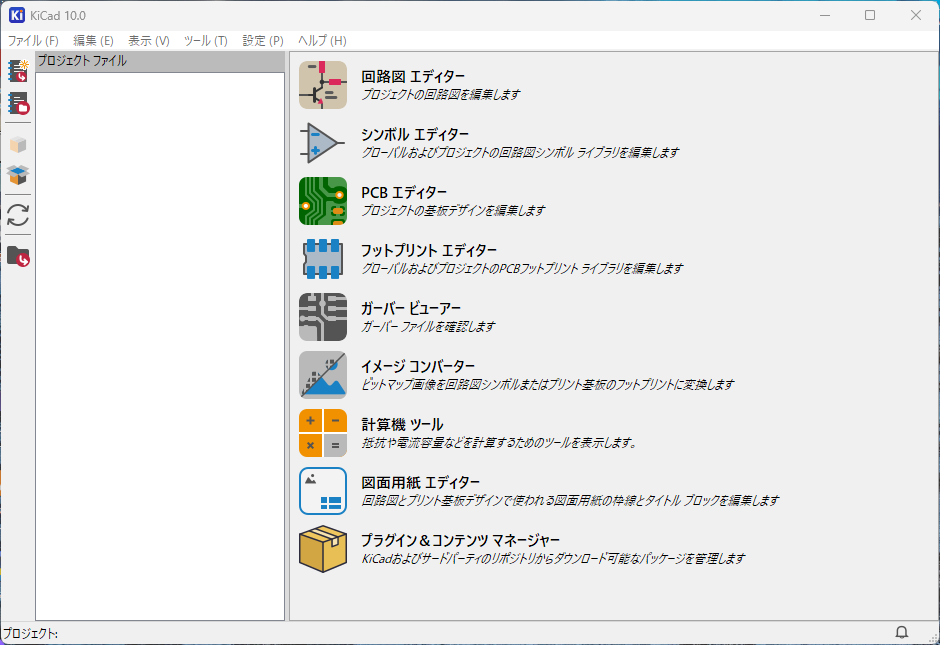The image size is (940, 645).
Task: Click the notifications bell in status bar
Action: [901, 632]
